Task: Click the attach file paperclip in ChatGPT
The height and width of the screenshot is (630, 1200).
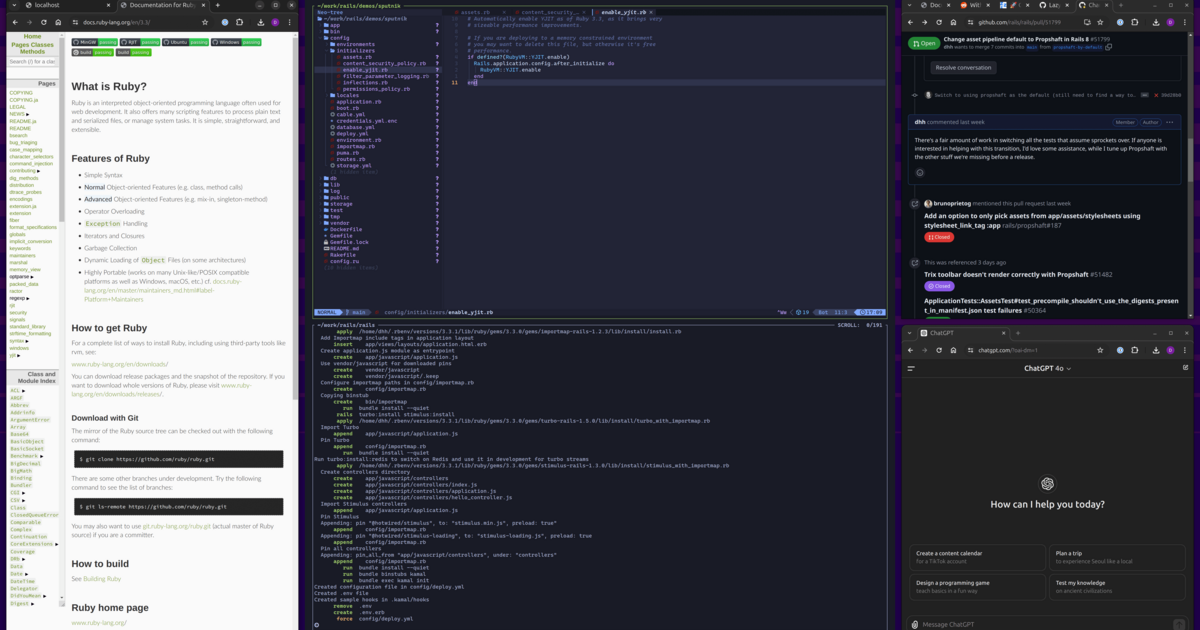Action: 915,624
